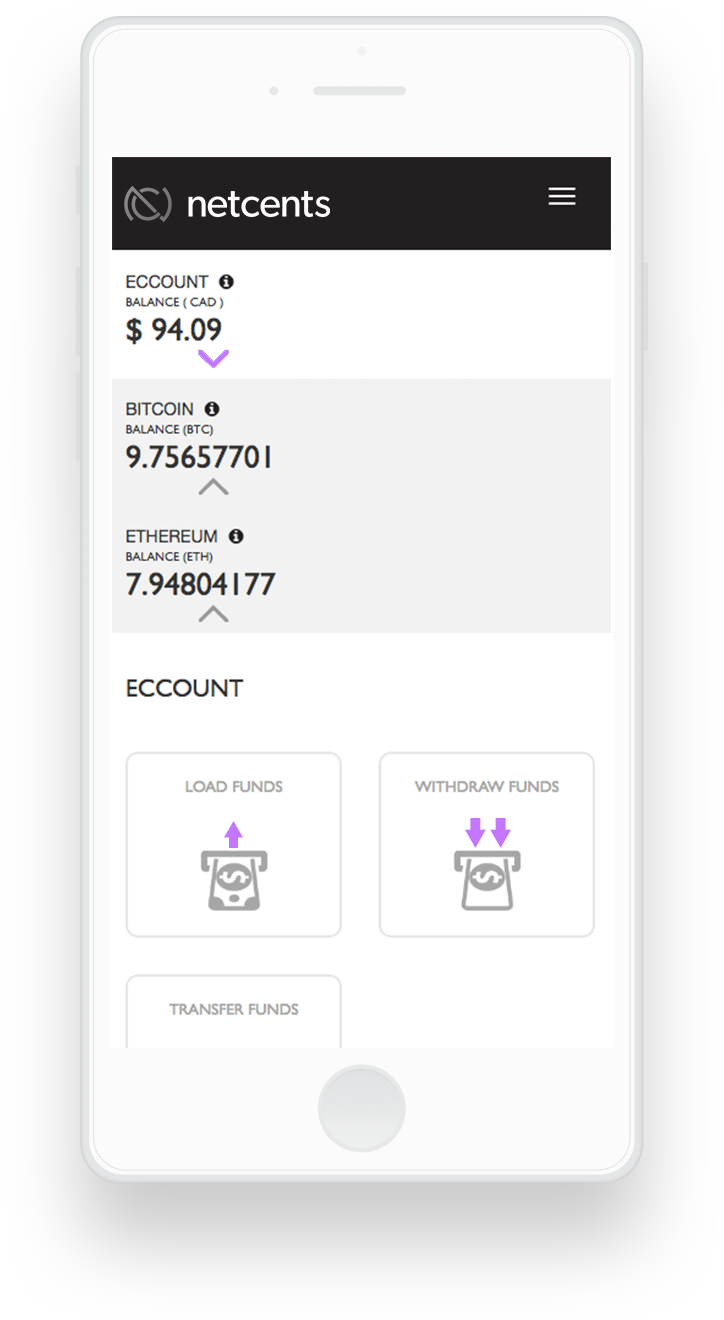Open the Withdraw Funds card
Image resolution: width=724 pixels, height=1320 pixels.
(487, 845)
